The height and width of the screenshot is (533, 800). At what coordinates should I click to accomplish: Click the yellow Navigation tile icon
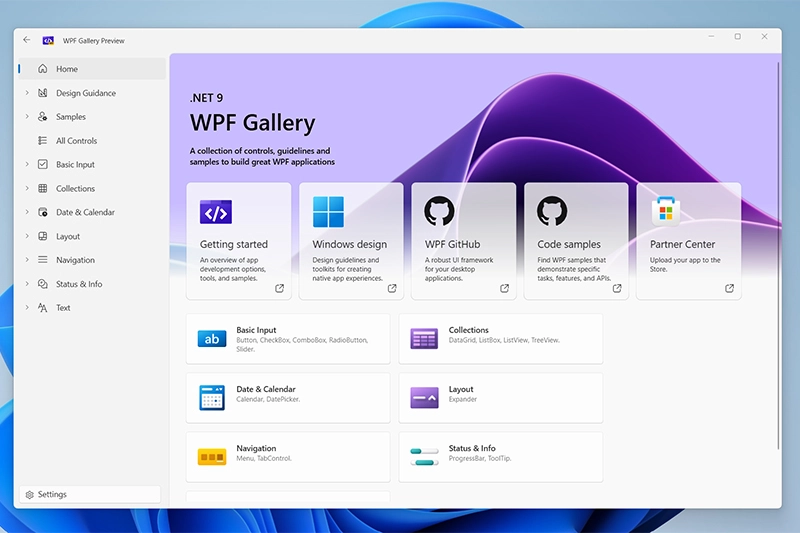pos(212,457)
